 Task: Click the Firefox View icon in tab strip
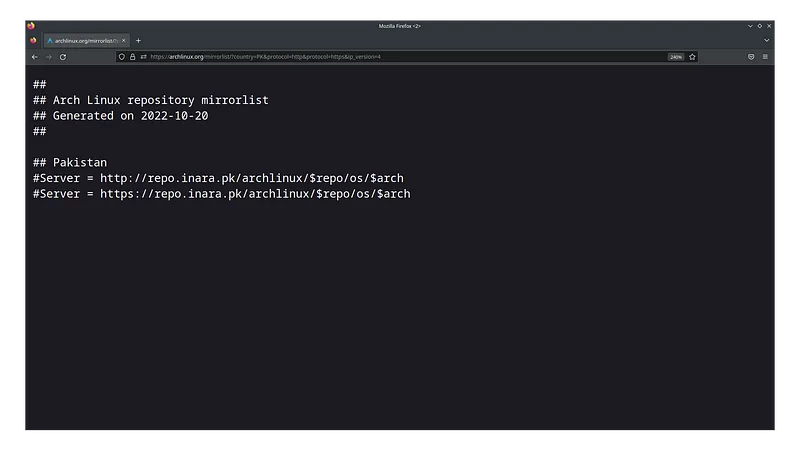33,40
